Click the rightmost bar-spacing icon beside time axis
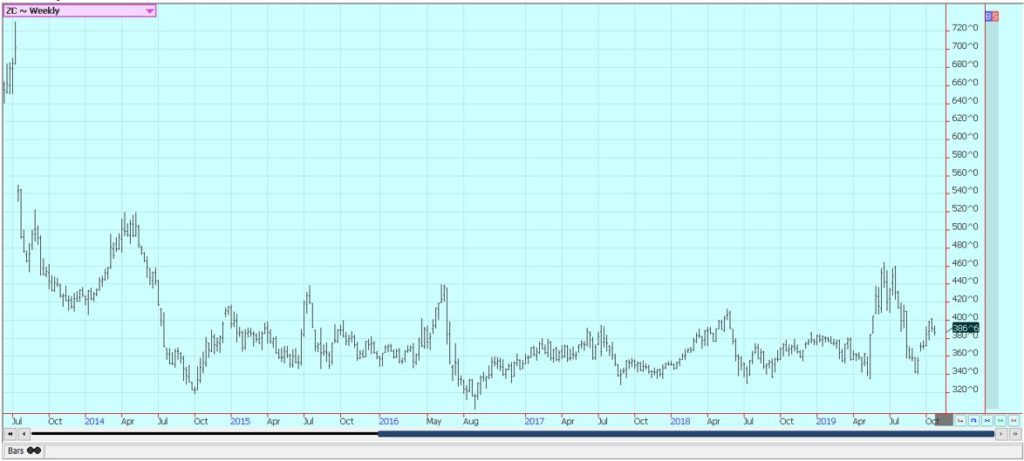This screenshot has width=1024, height=461. tap(1014, 421)
